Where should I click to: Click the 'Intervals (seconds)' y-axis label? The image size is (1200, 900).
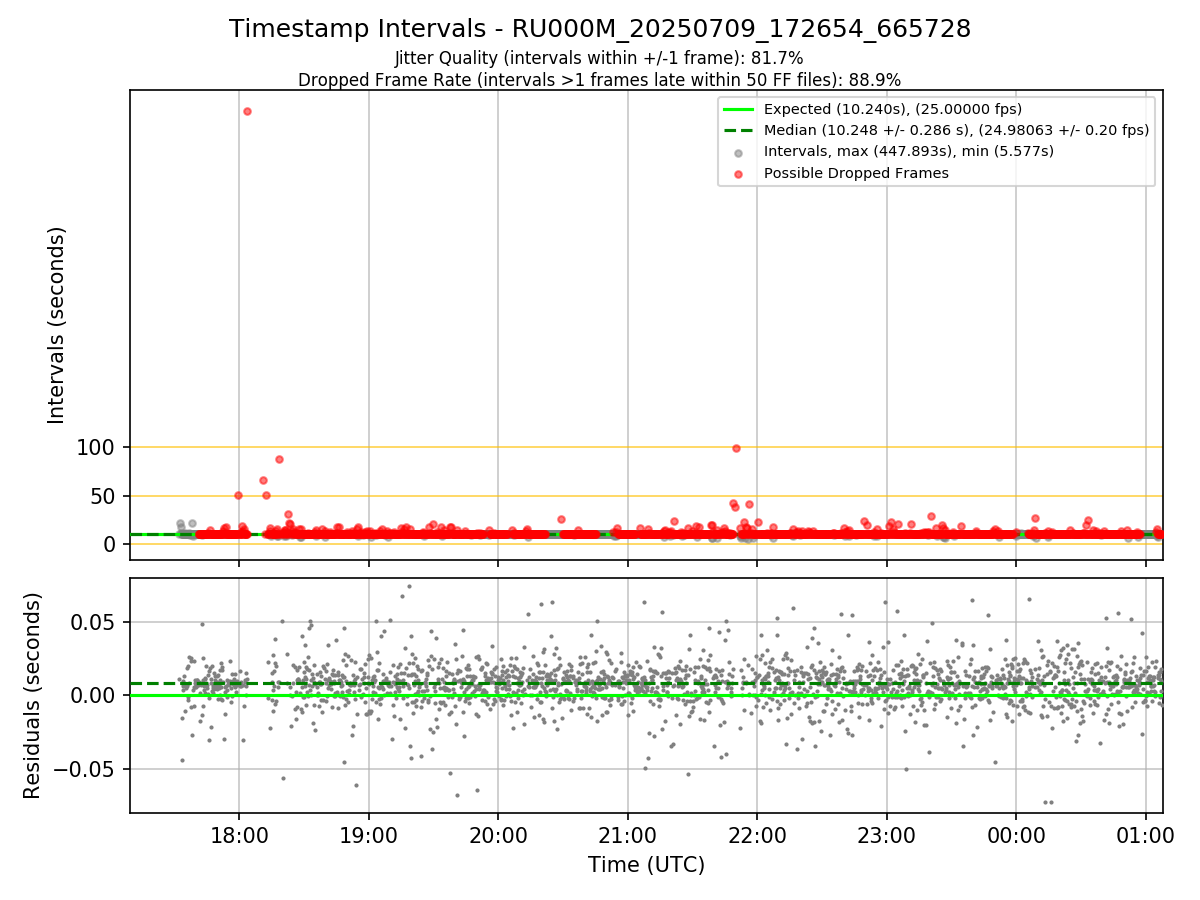pos(56,324)
